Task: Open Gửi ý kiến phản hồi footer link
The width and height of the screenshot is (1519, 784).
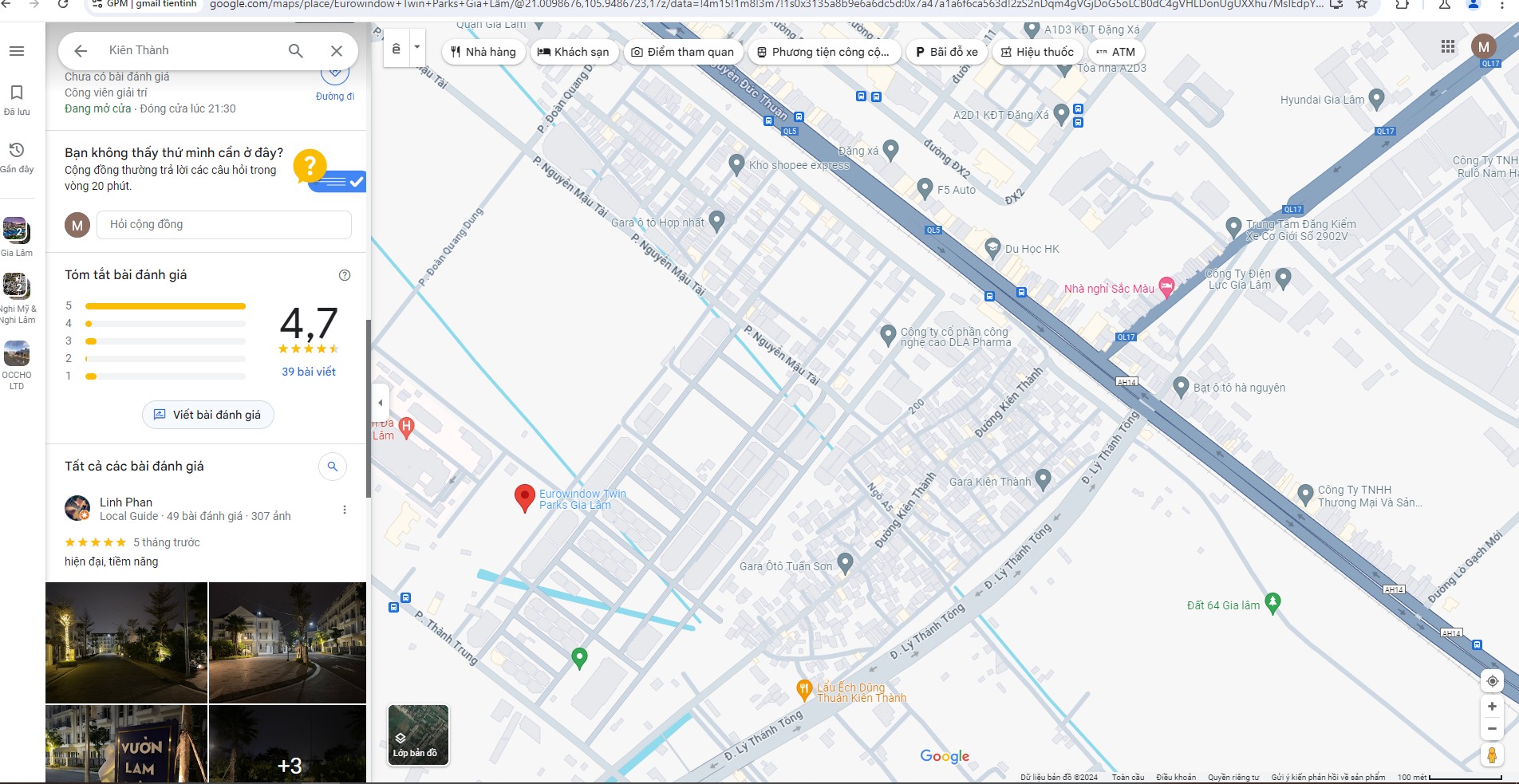Action: [1328, 777]
